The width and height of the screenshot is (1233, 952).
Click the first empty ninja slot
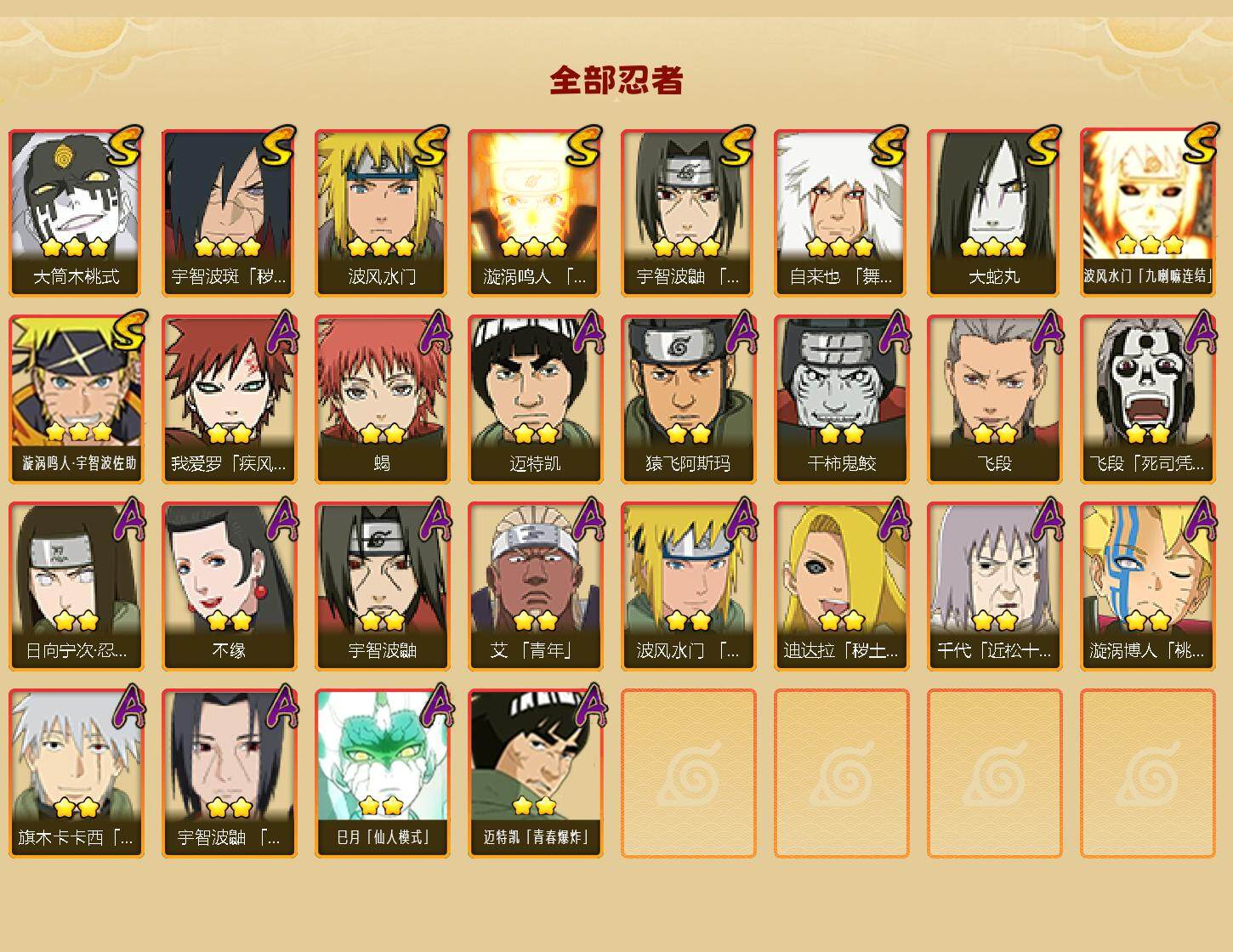688,773
